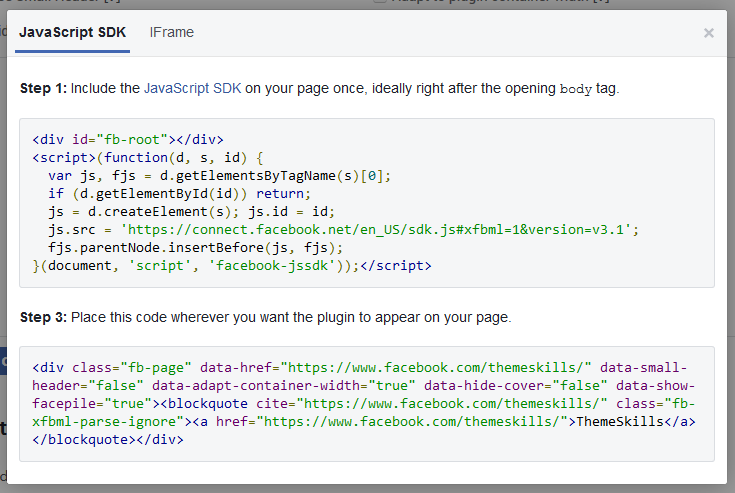Image resolution: width=735 pixels, height=493 pixels.
Task: Open the IFrame tab
Action: pyautogui.click(x=172, y=32)
